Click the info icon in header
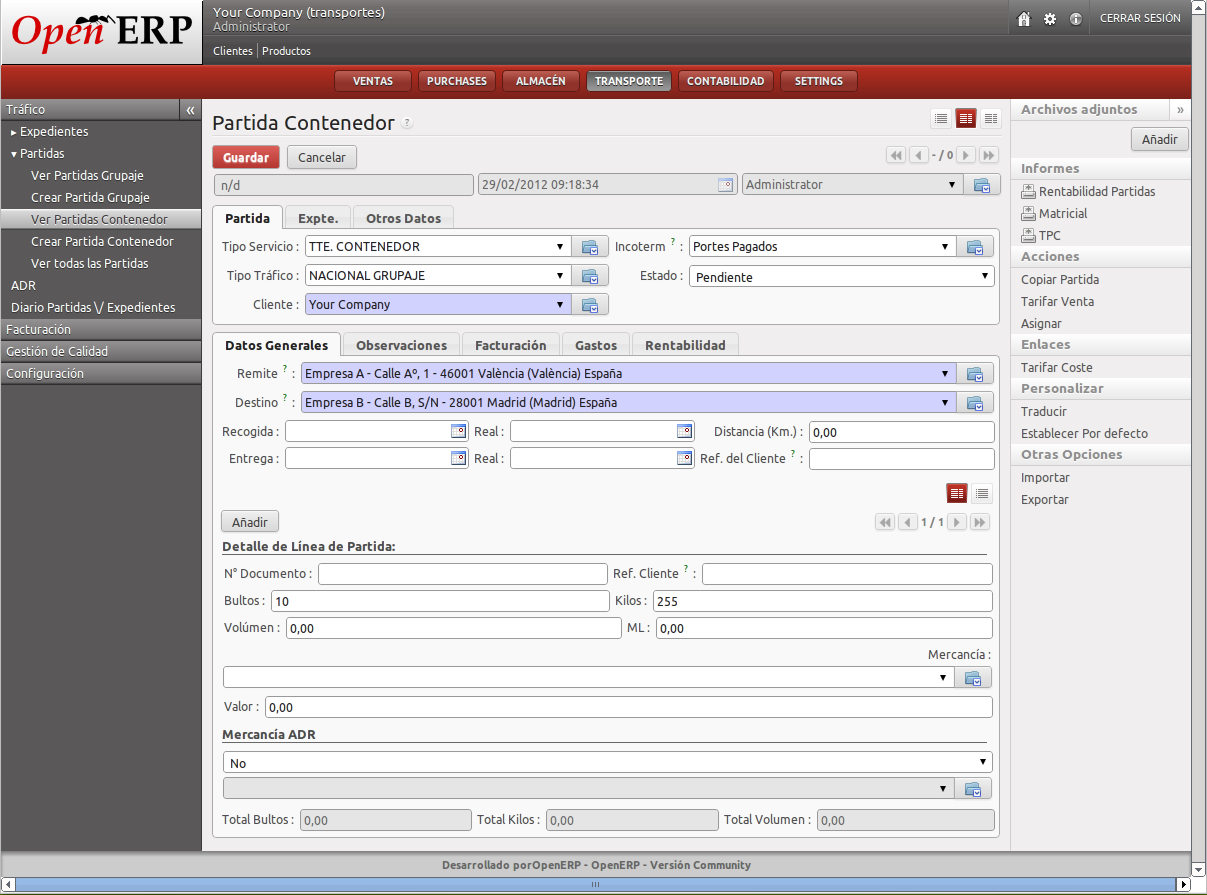Screen dimensions: 1207x895 tap(1076, 18)
